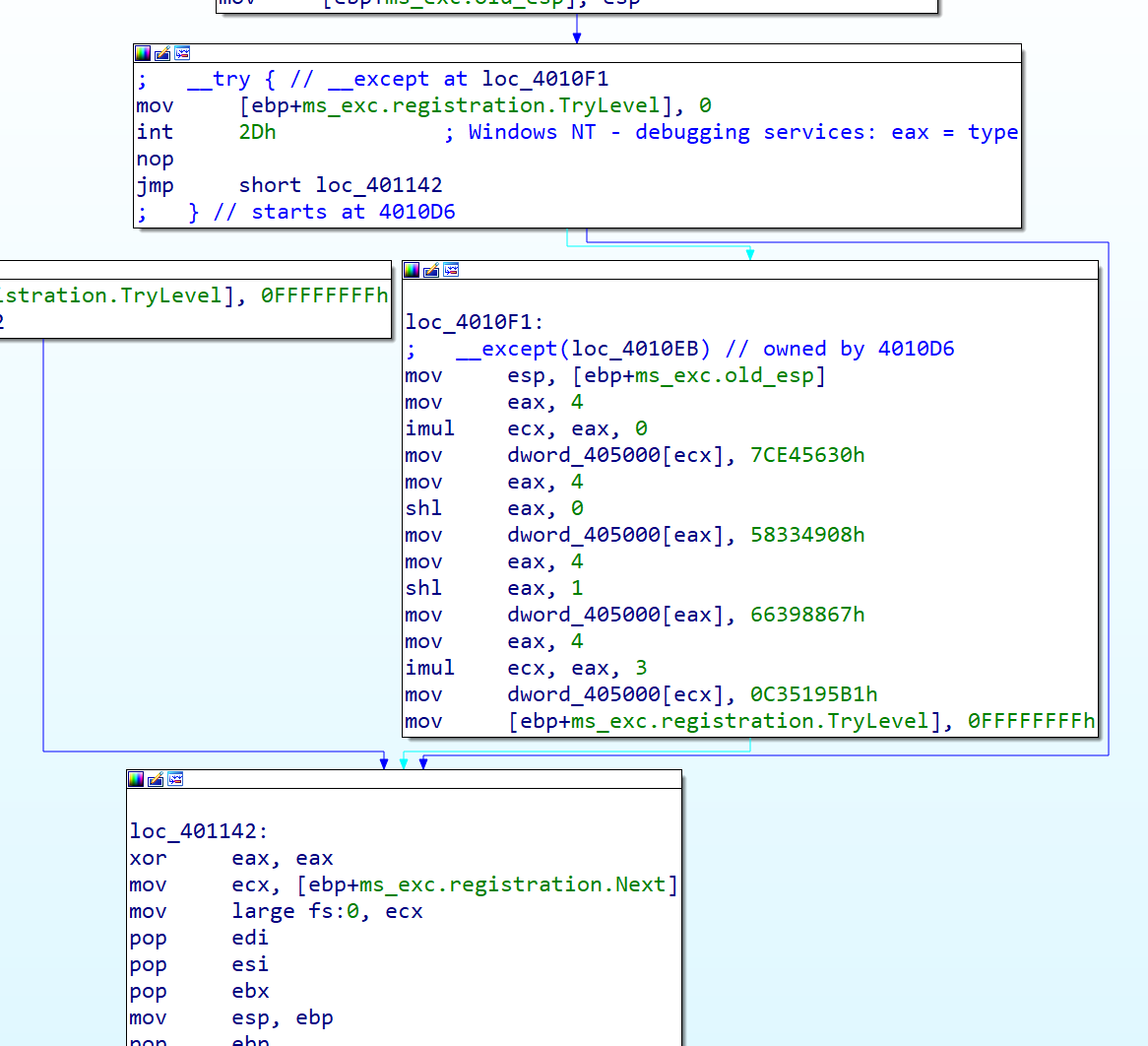Select the constant 0C35195B1h

click(x=813, y=694)
